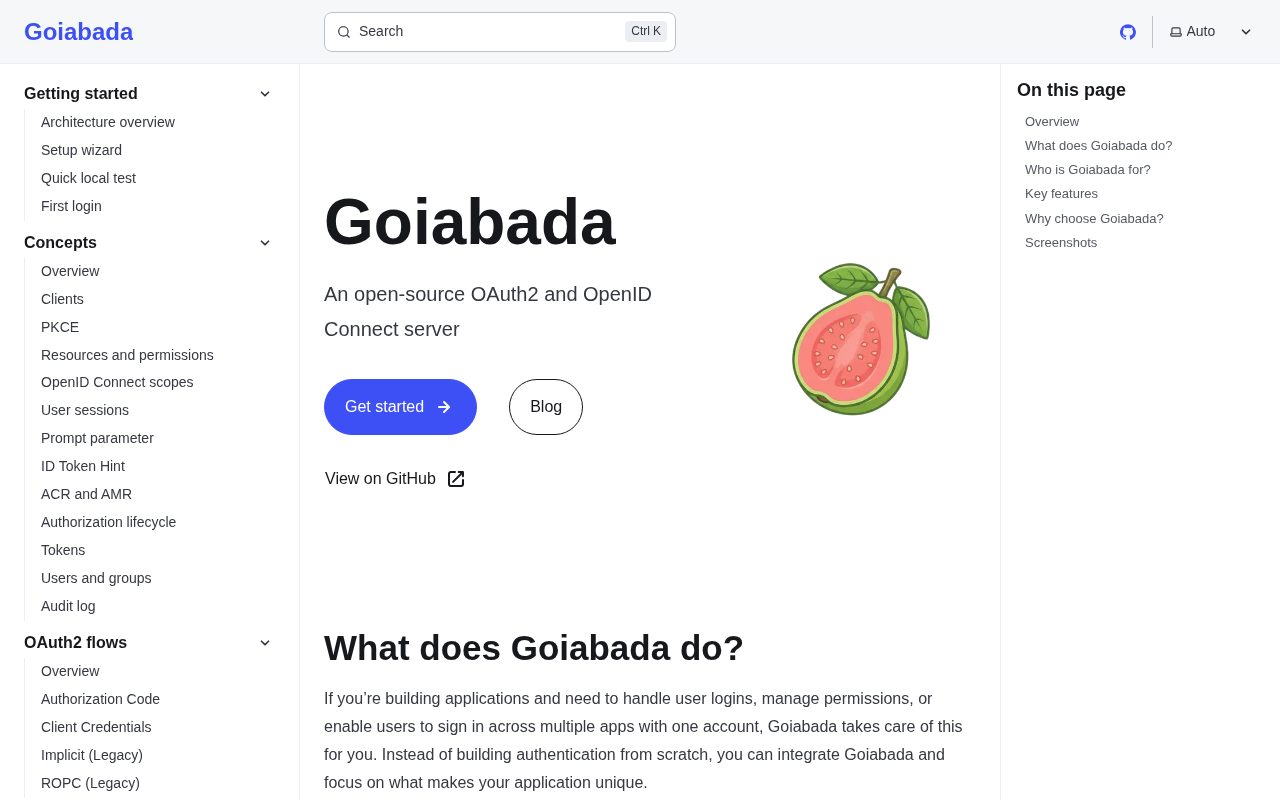Open Authorization Code flow page
The width and height of the screenshot is (1280, 800).
(100, 699)
